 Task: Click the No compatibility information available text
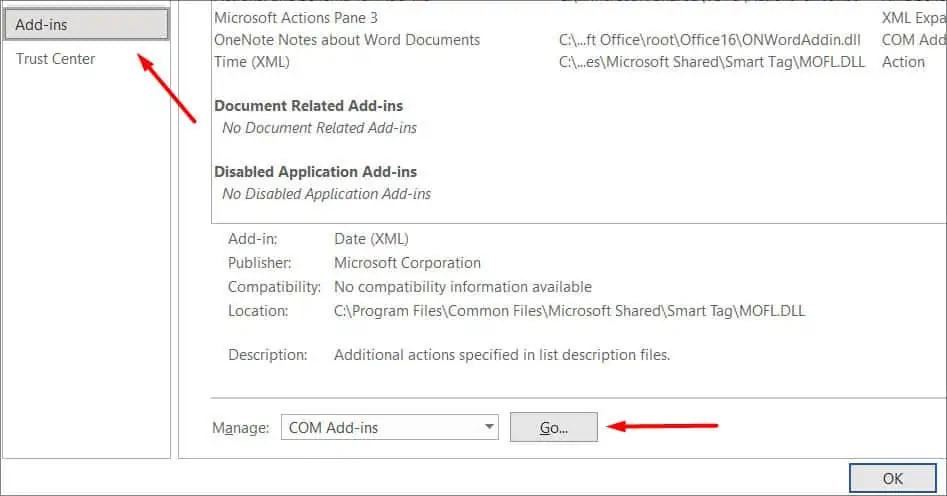[x=463, y=287]
